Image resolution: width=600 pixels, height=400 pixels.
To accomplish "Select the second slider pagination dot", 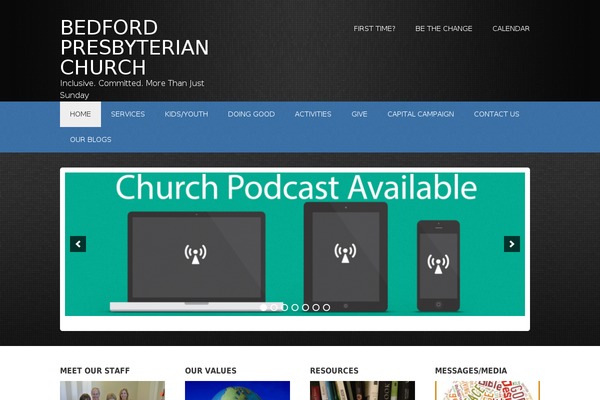I will tap(274, 307).
